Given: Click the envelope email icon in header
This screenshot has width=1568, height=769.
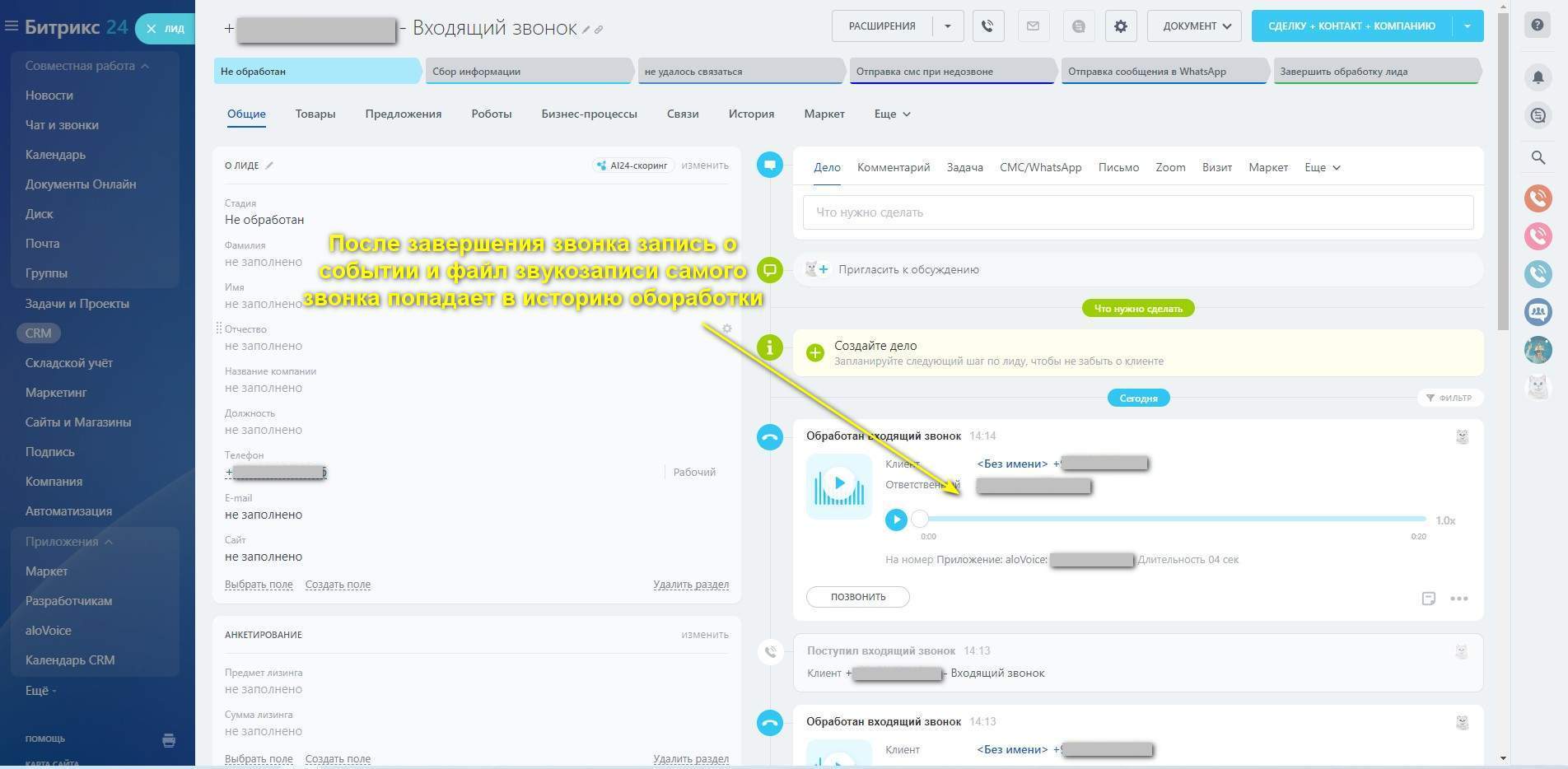Looking at the screenshot, I should click(1033, 26).
